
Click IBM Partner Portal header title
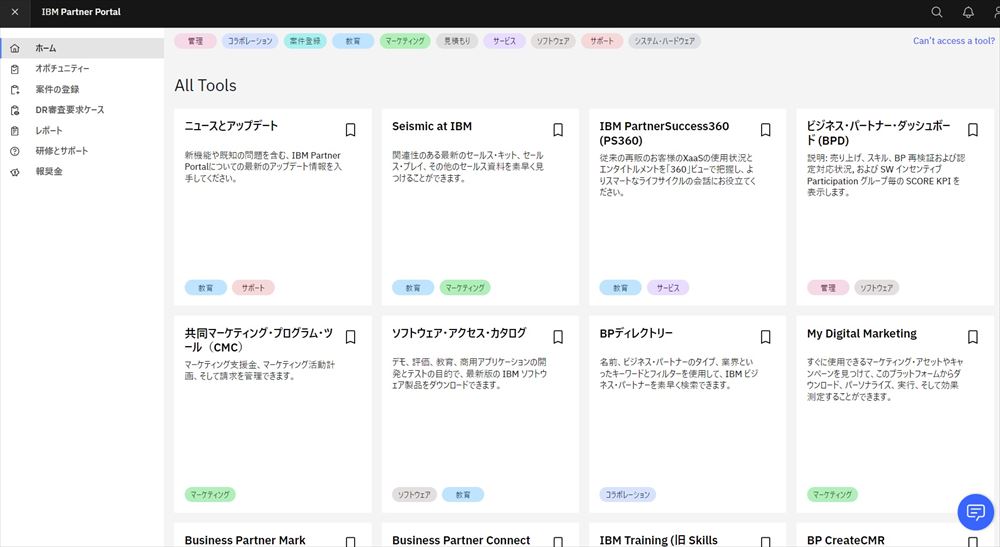pos(81,12)
